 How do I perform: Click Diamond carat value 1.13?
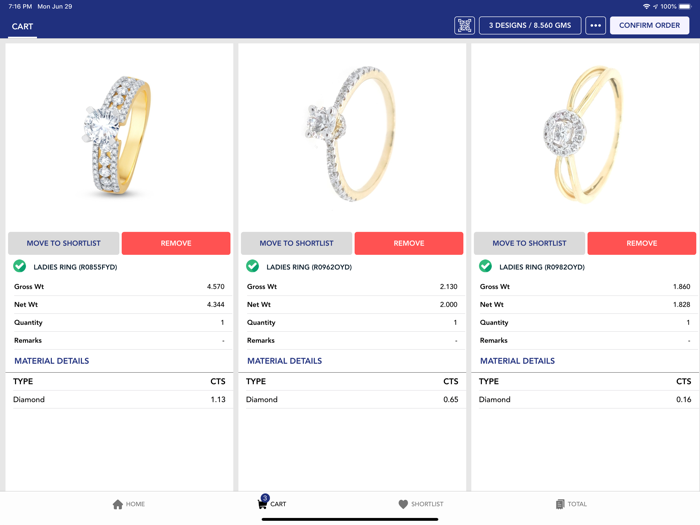pyautogui.click(x=218, y=400)
